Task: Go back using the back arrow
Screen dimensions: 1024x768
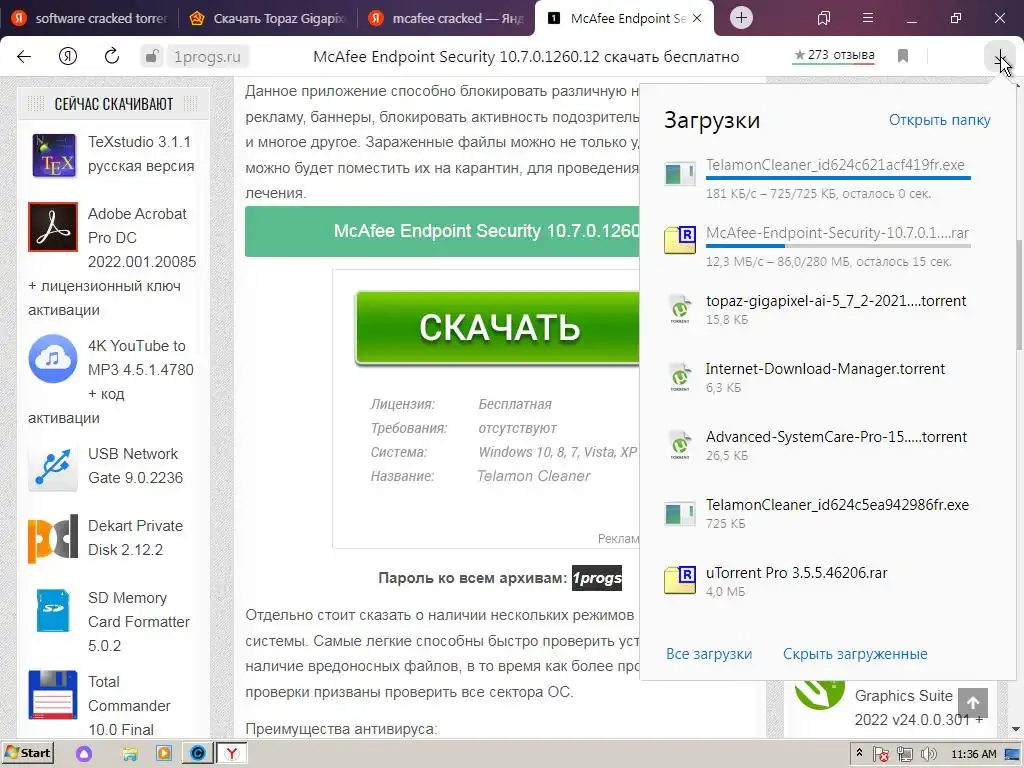Action: coord(24,57)
